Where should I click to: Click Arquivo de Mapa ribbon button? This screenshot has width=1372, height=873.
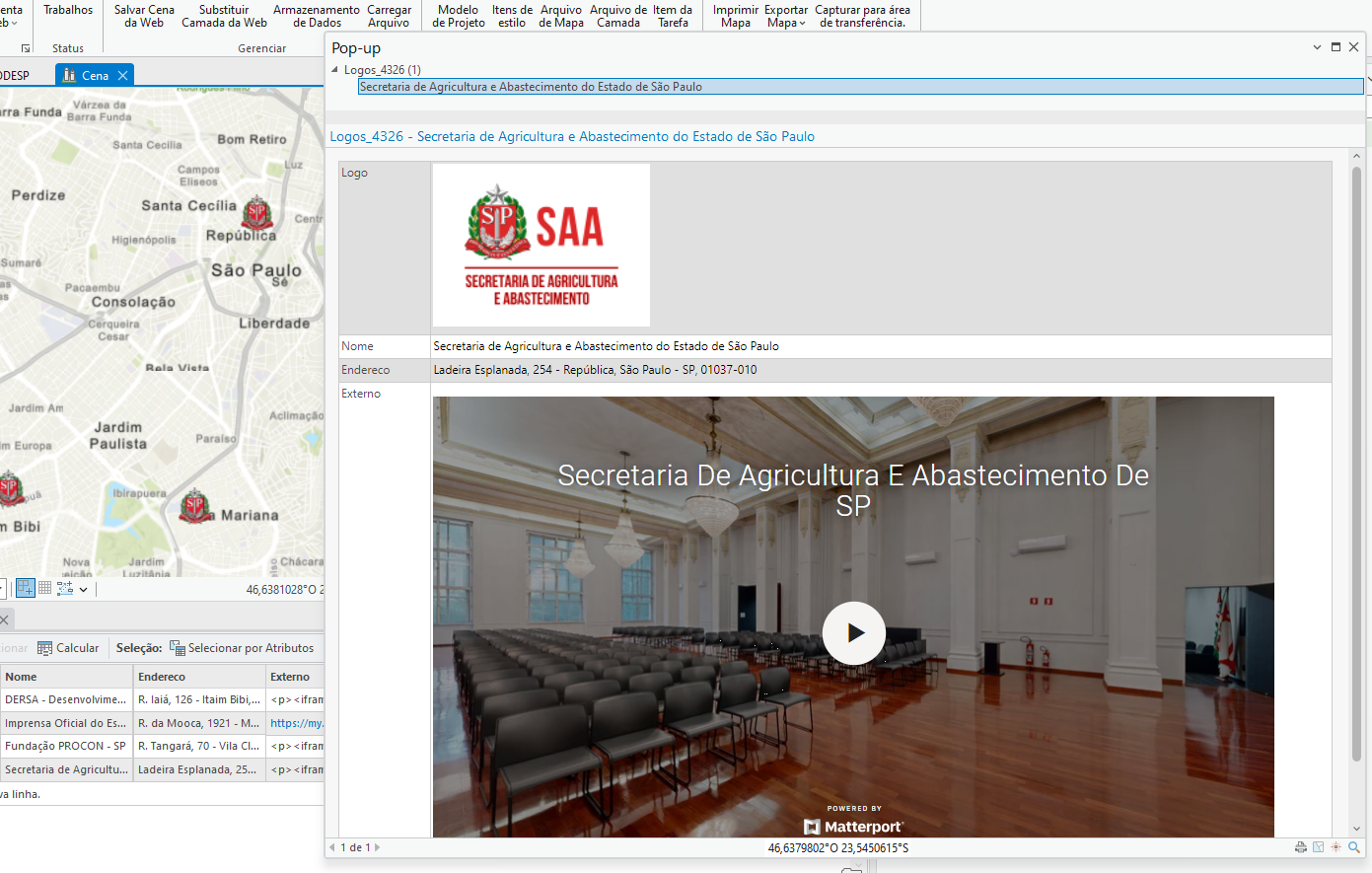pos(561,16)
